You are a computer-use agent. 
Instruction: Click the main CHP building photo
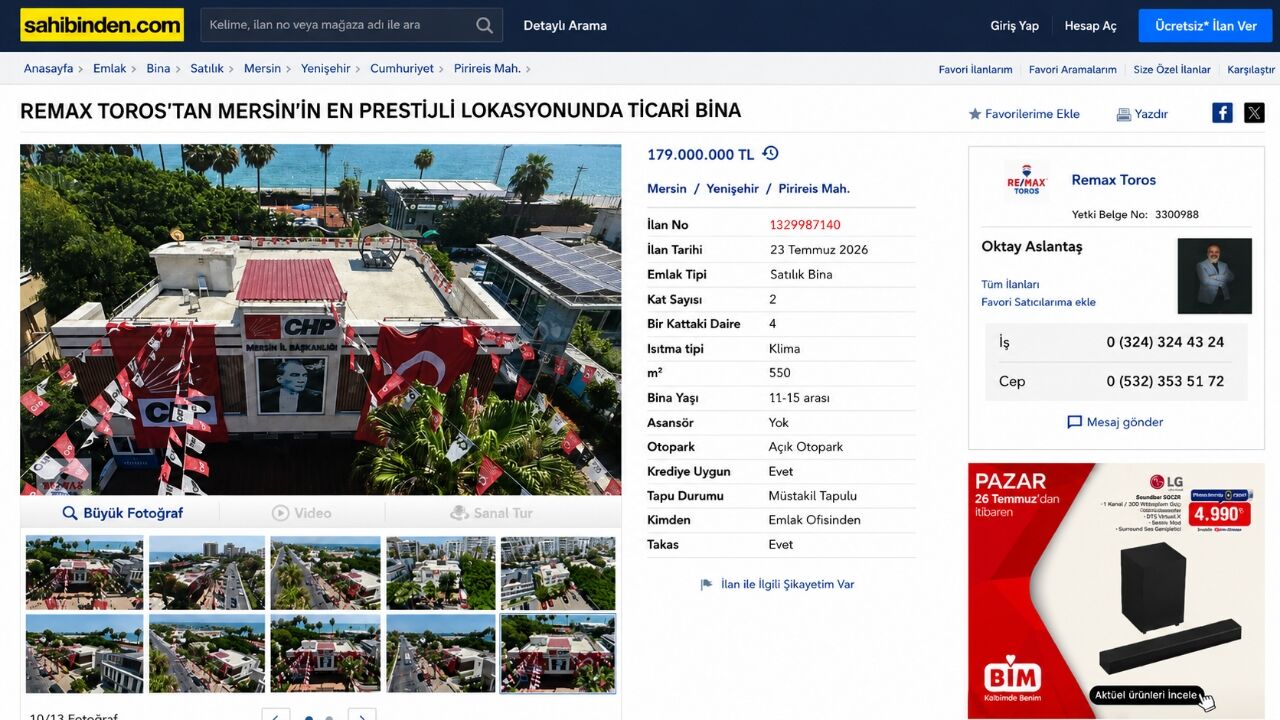point(320,320)
